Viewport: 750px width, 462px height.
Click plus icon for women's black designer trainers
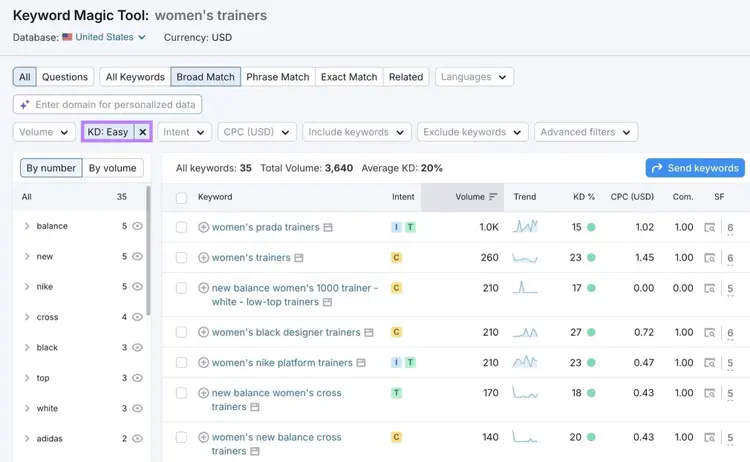pos(203,332)
